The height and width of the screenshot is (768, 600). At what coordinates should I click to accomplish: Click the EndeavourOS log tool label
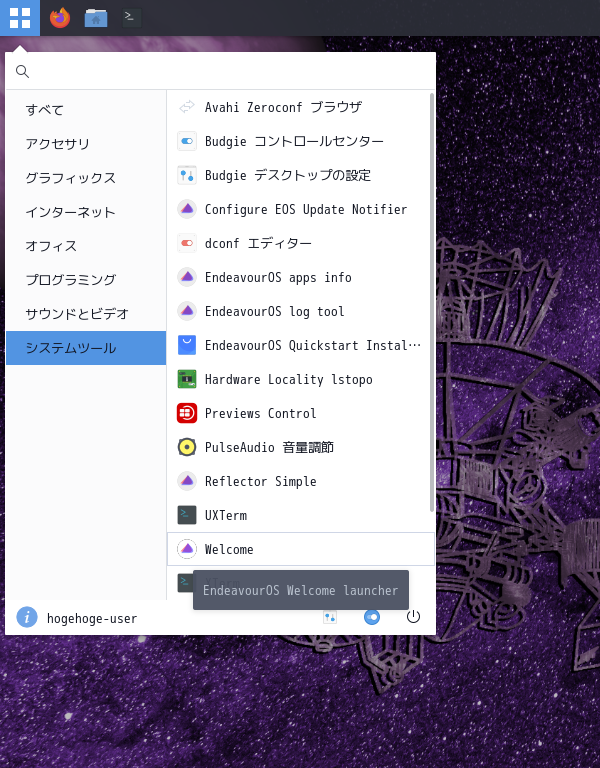coord(274,312)
